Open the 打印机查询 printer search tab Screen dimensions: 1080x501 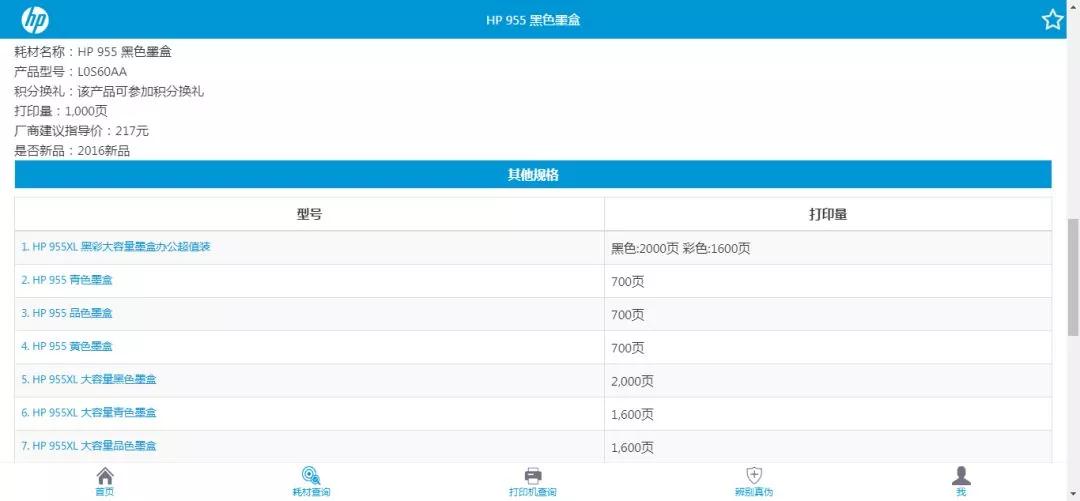coord(532,482)
